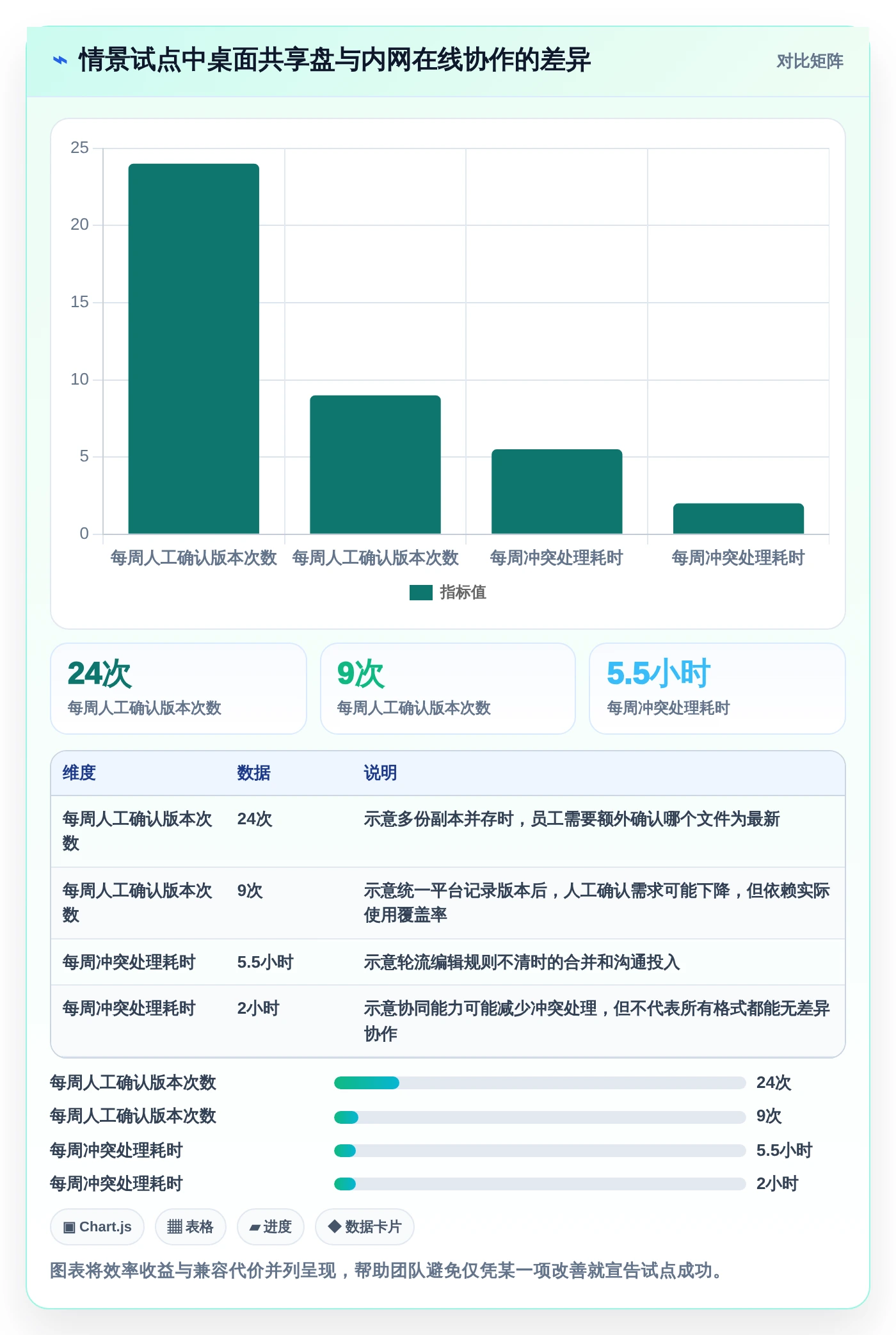Click the 表格 chip
896x1335 pixels.
(191, 1227)
